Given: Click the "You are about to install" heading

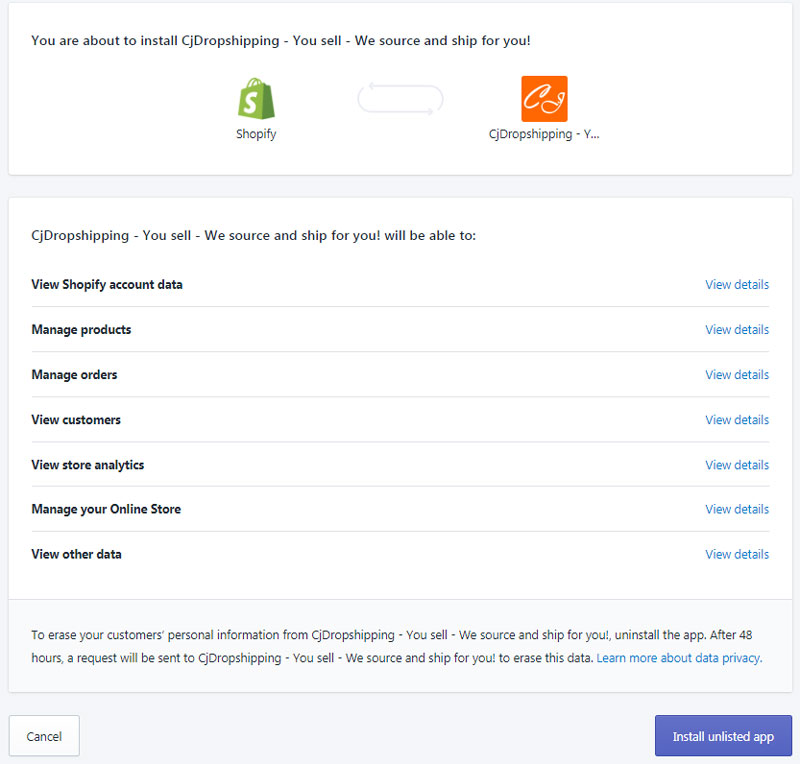Looking at the screenshot, I should coord(281,41).
